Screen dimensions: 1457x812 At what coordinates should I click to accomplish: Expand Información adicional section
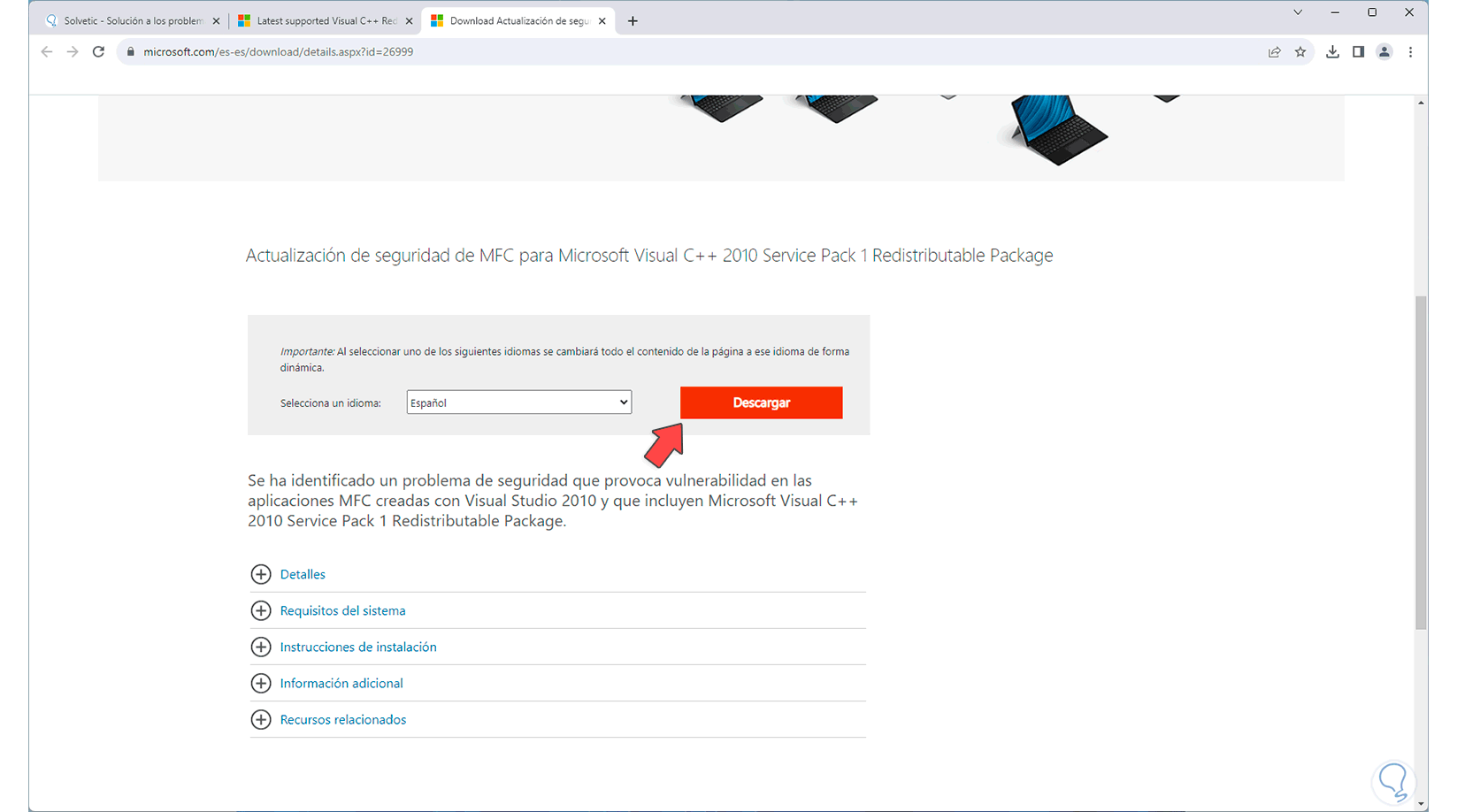[x=261, y=683]
